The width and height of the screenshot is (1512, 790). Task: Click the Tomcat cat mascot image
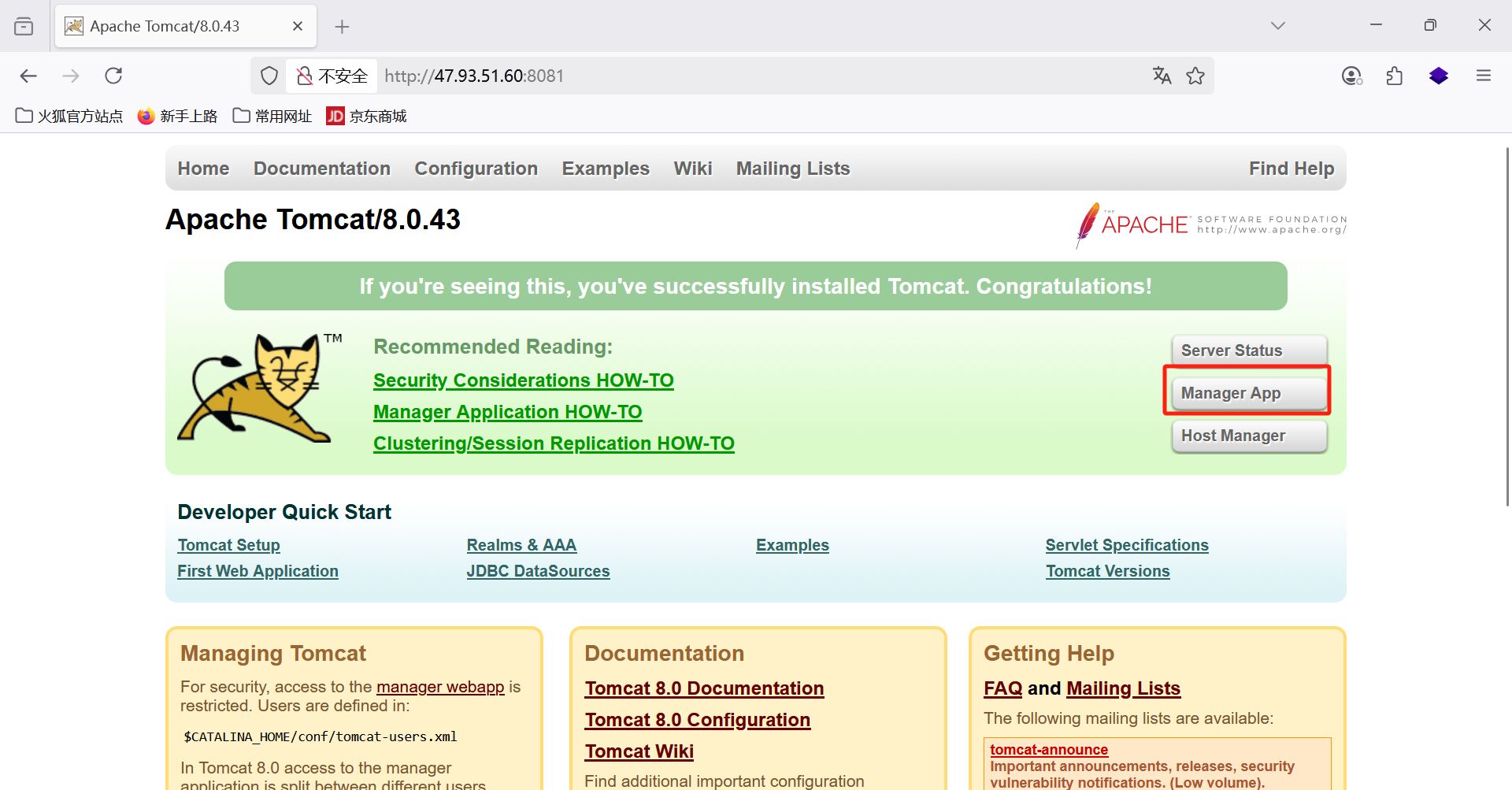(x=260, y=388)
